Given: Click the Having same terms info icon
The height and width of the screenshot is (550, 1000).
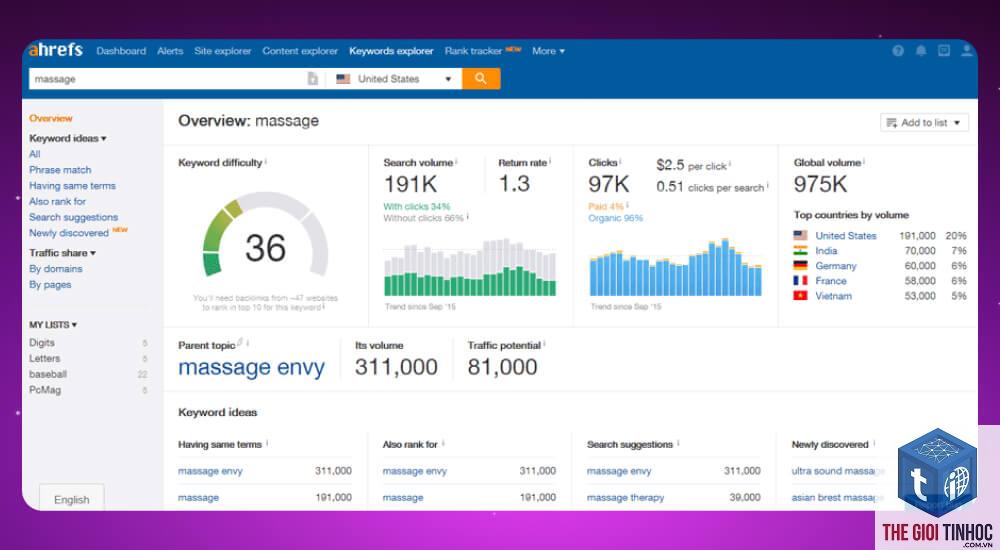Looking at the screenshot, I should 267,443.
